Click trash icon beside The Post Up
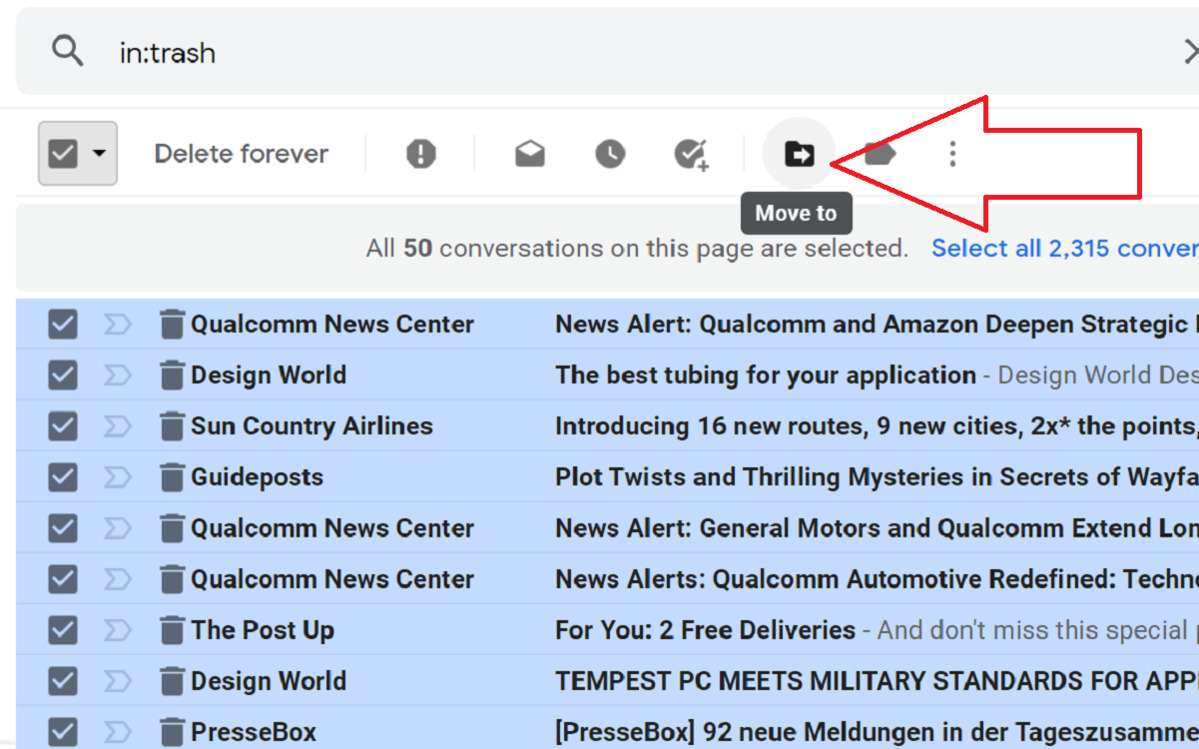1199x749 pixels. [172, 630]
